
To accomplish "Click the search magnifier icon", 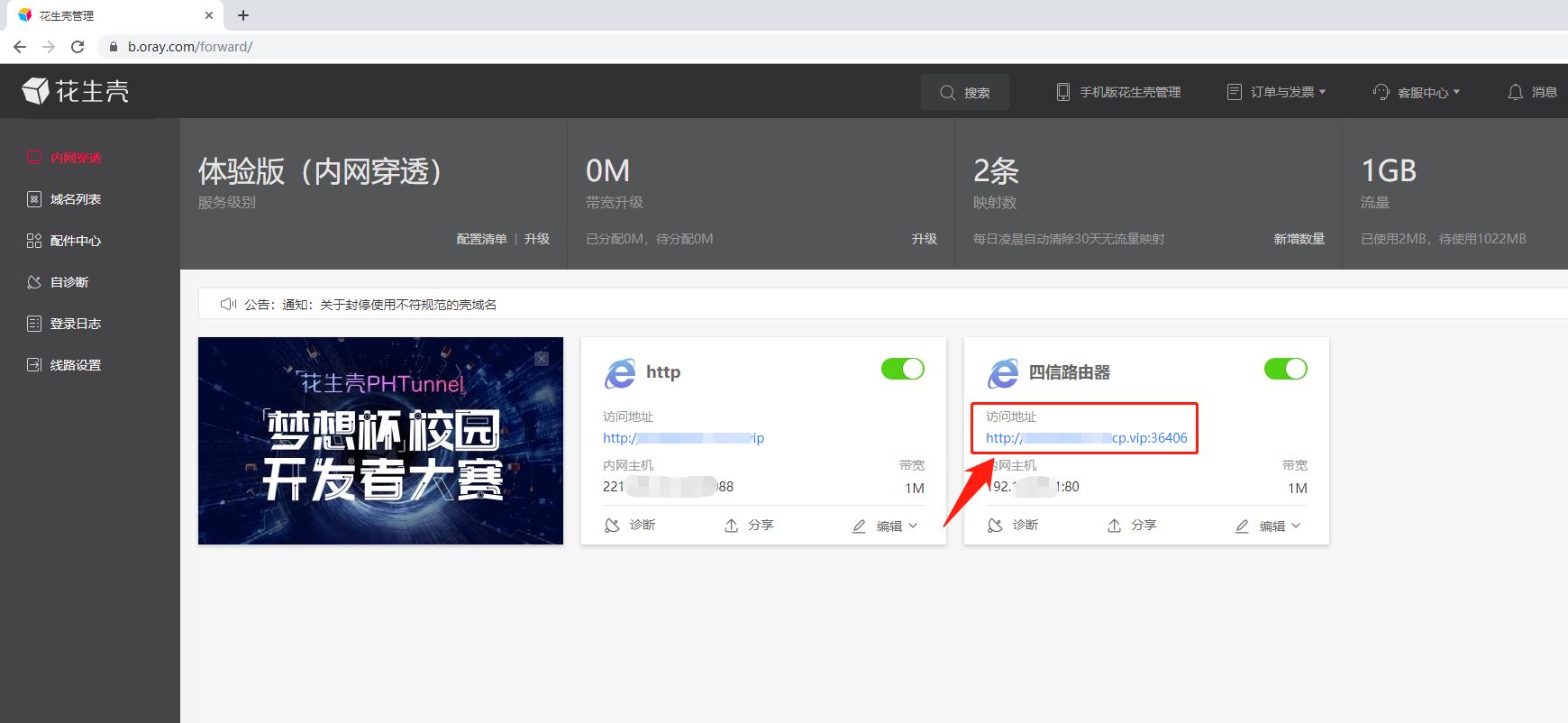I will tap(947, 93).
